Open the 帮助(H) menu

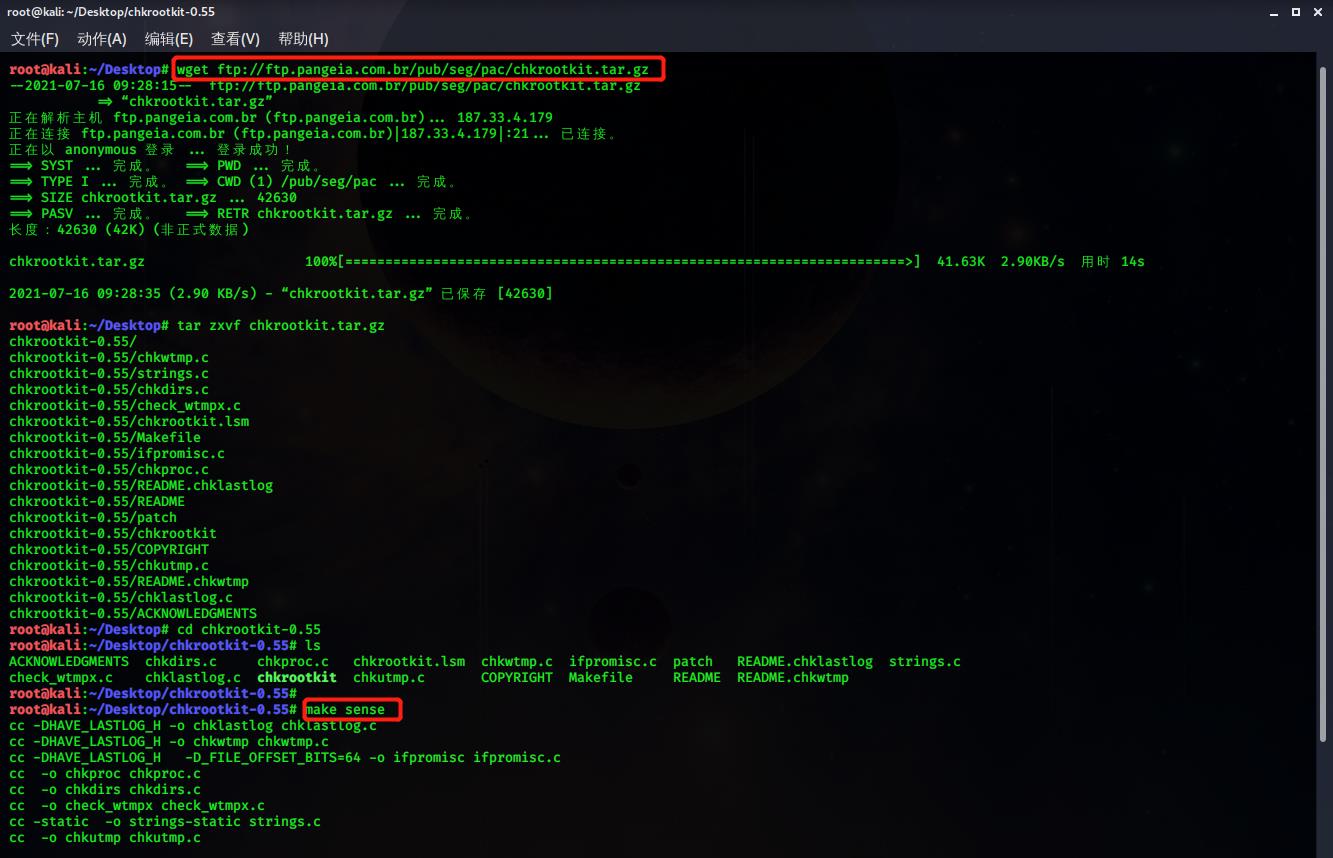(303, 39)
